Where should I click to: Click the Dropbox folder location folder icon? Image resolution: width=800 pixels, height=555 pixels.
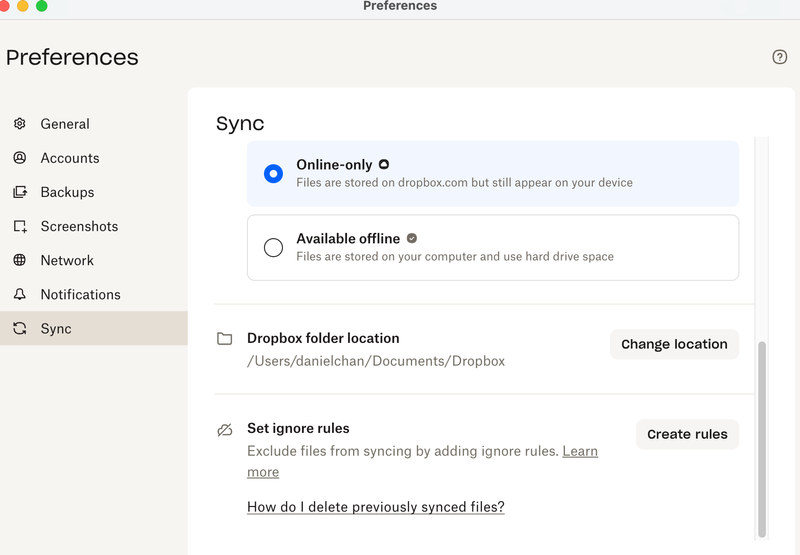pyautogui.click(x=225, y=339)
